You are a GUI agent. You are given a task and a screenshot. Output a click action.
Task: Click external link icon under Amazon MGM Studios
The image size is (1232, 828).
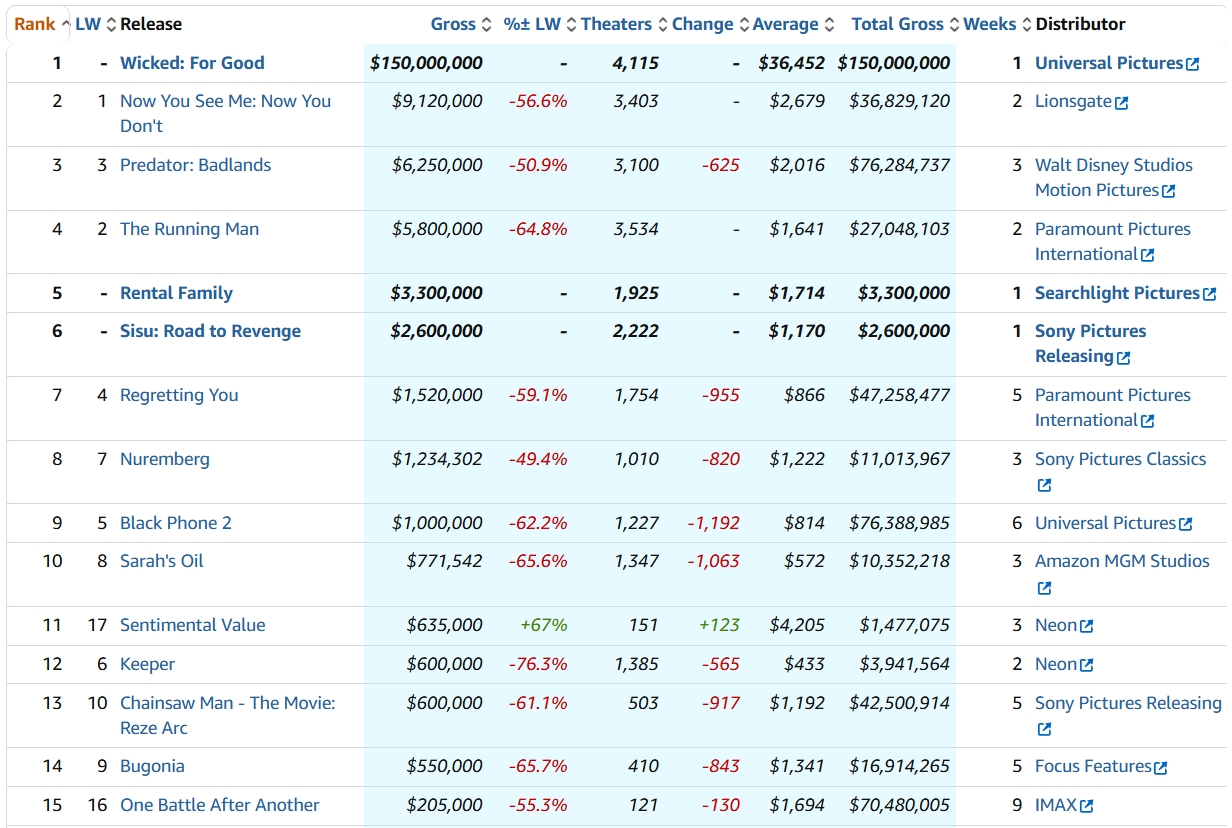pos(1044,587)
